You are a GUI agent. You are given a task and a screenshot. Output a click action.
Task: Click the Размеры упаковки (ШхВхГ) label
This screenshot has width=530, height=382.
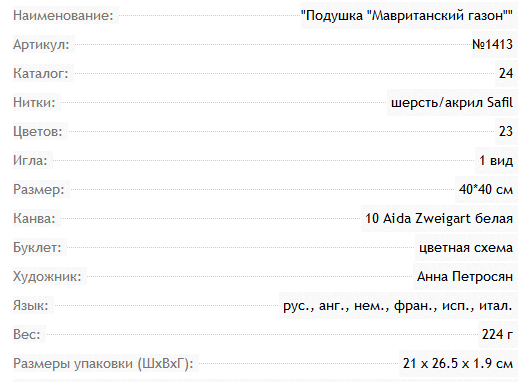(103, 364)
